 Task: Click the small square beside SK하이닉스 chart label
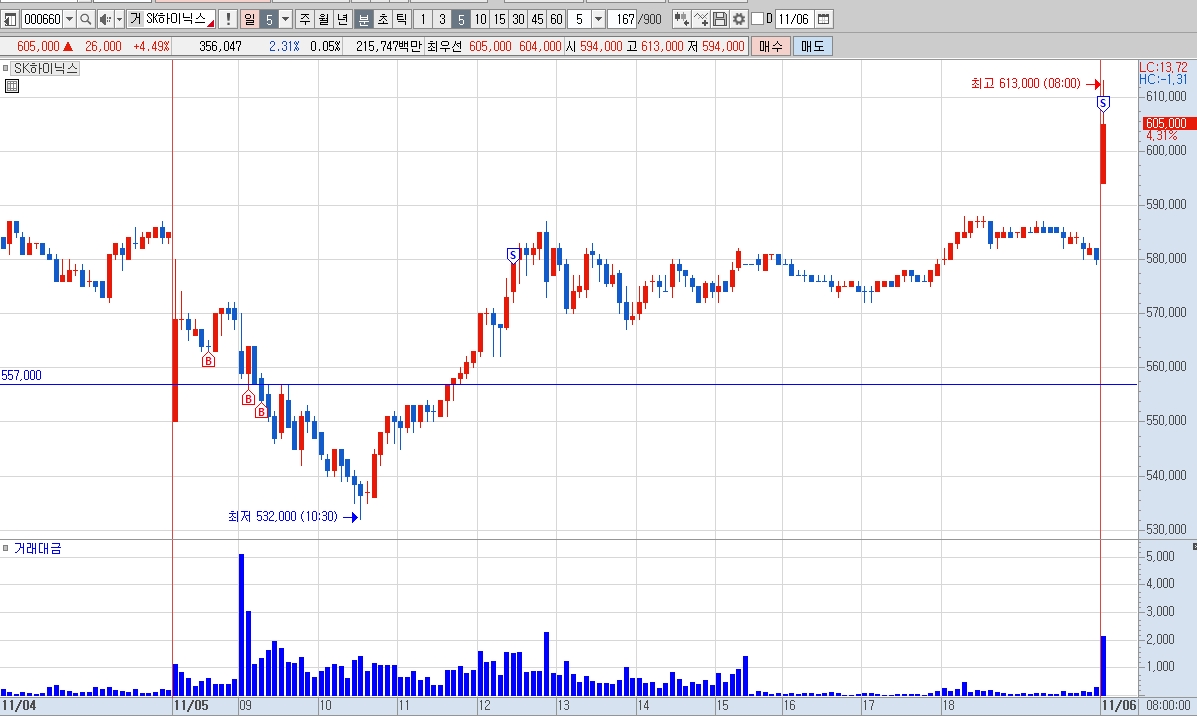[x=5, y=68]
